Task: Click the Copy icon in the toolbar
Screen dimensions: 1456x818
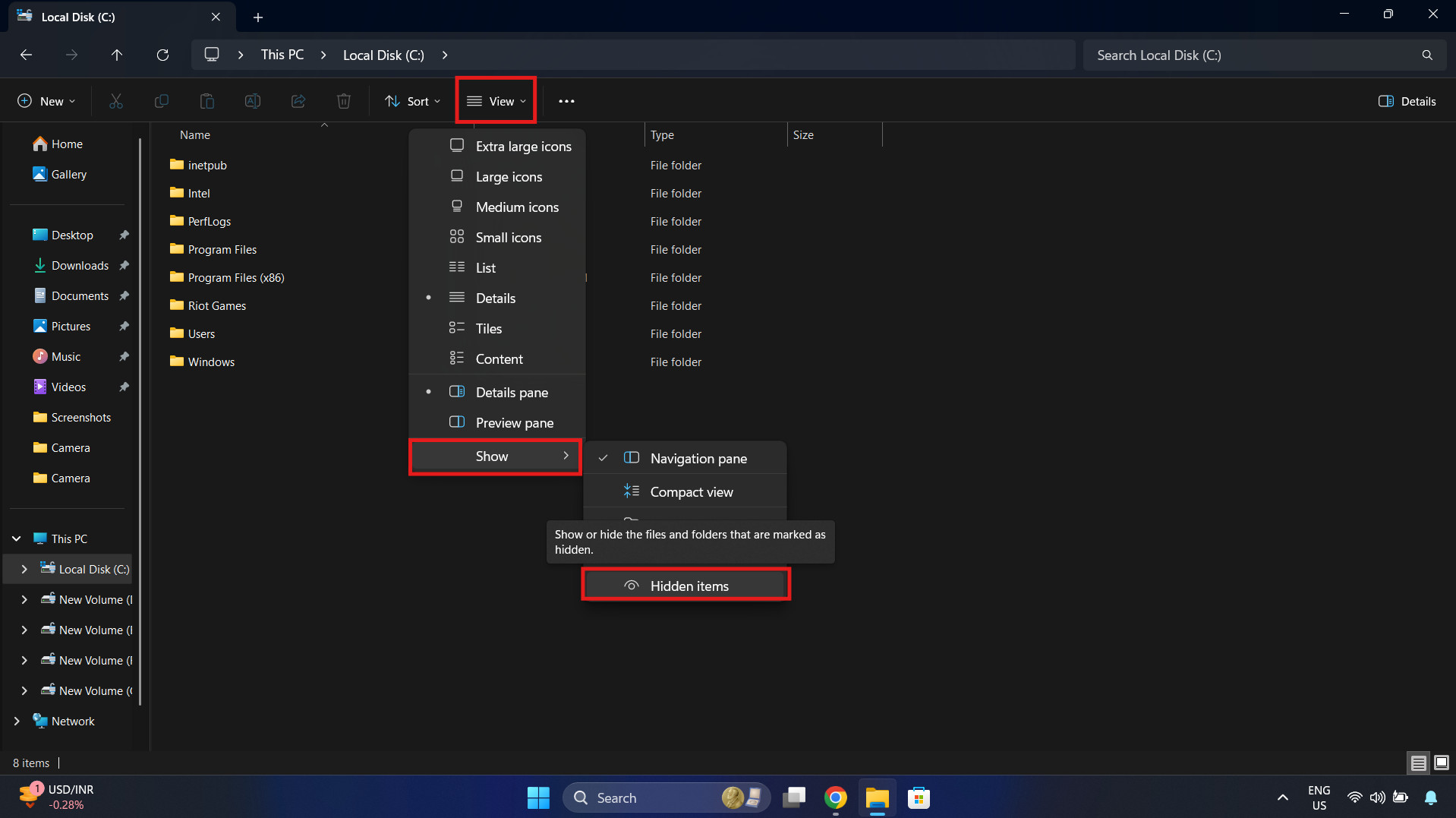Action: pos(161,100)
